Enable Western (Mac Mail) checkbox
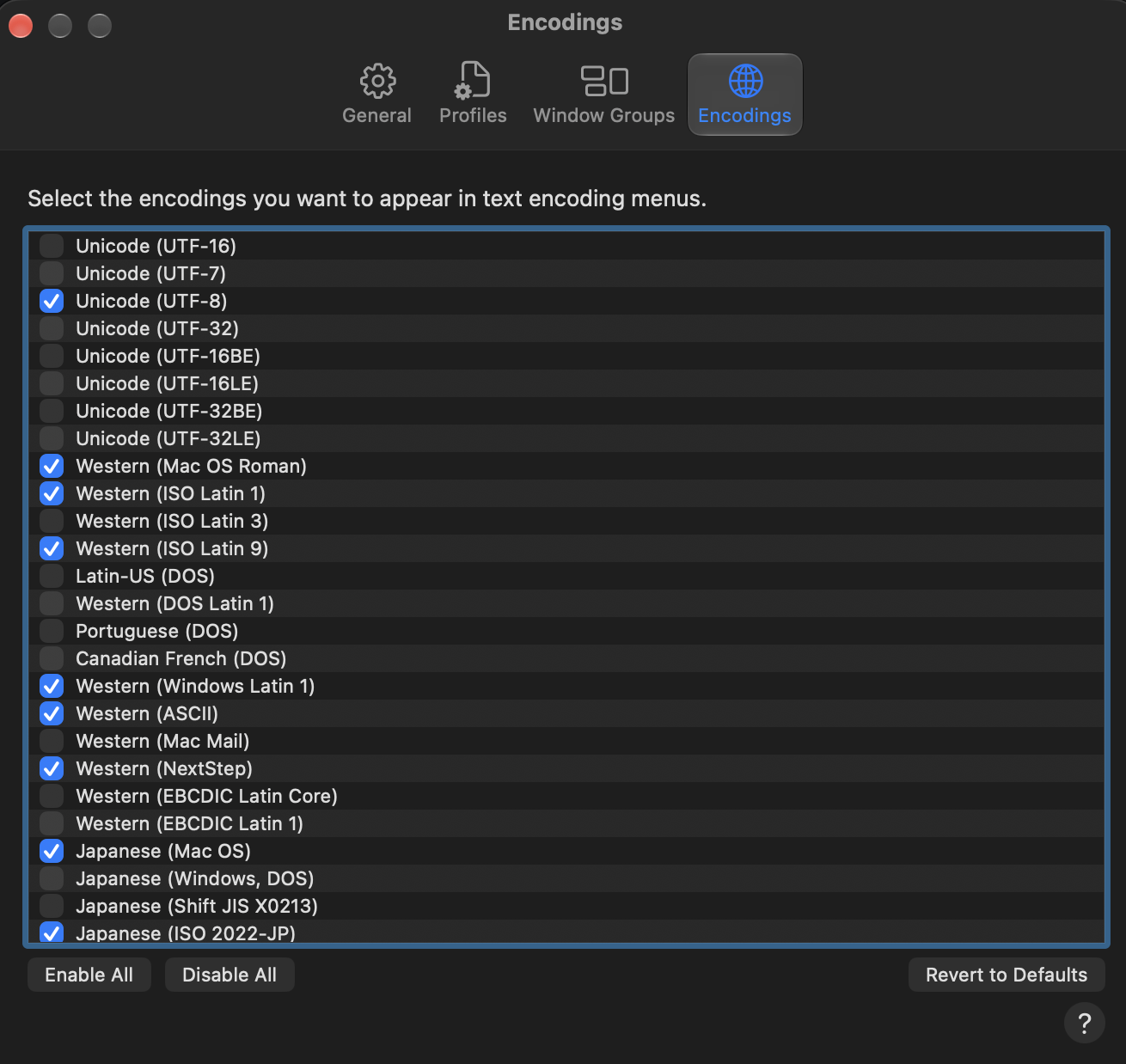 (x=52, y=741)
